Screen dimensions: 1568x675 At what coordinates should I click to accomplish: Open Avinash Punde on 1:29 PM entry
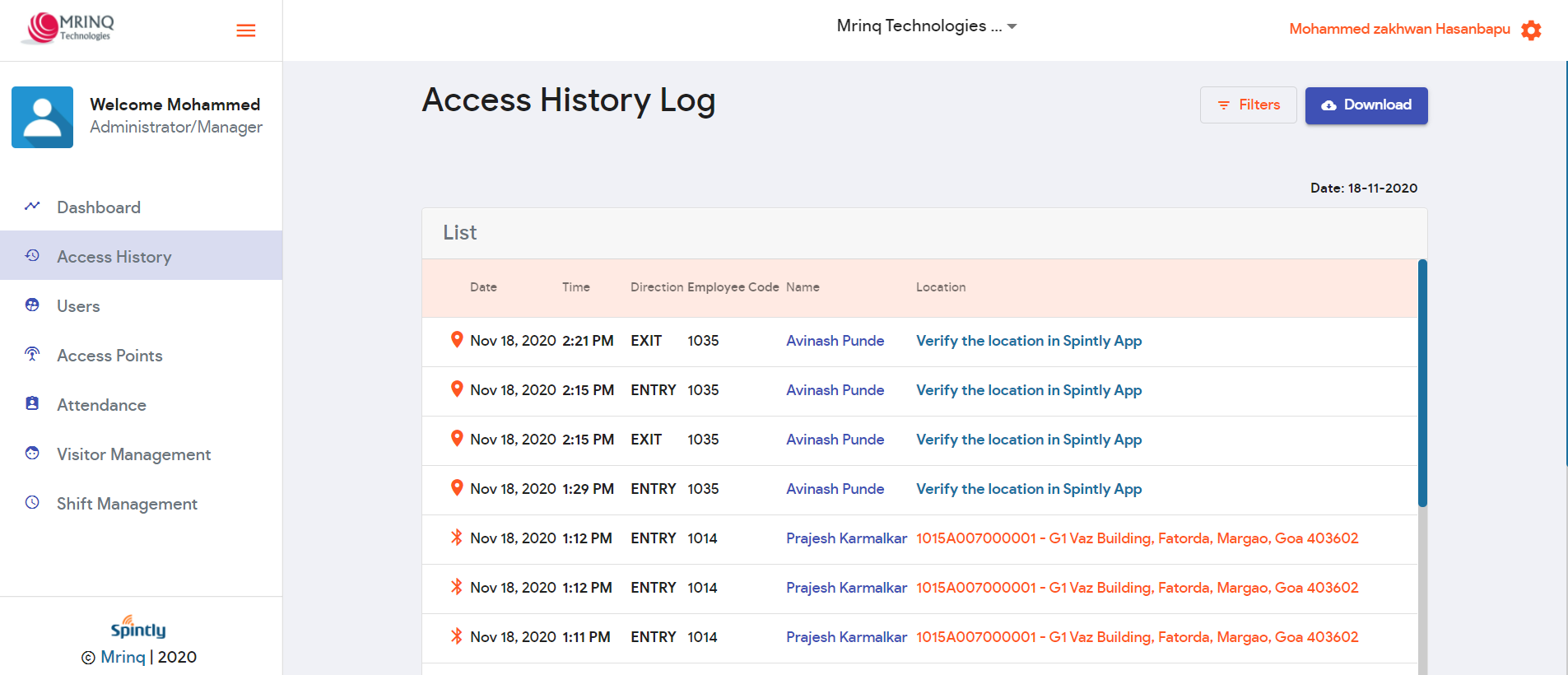(835, 489)
